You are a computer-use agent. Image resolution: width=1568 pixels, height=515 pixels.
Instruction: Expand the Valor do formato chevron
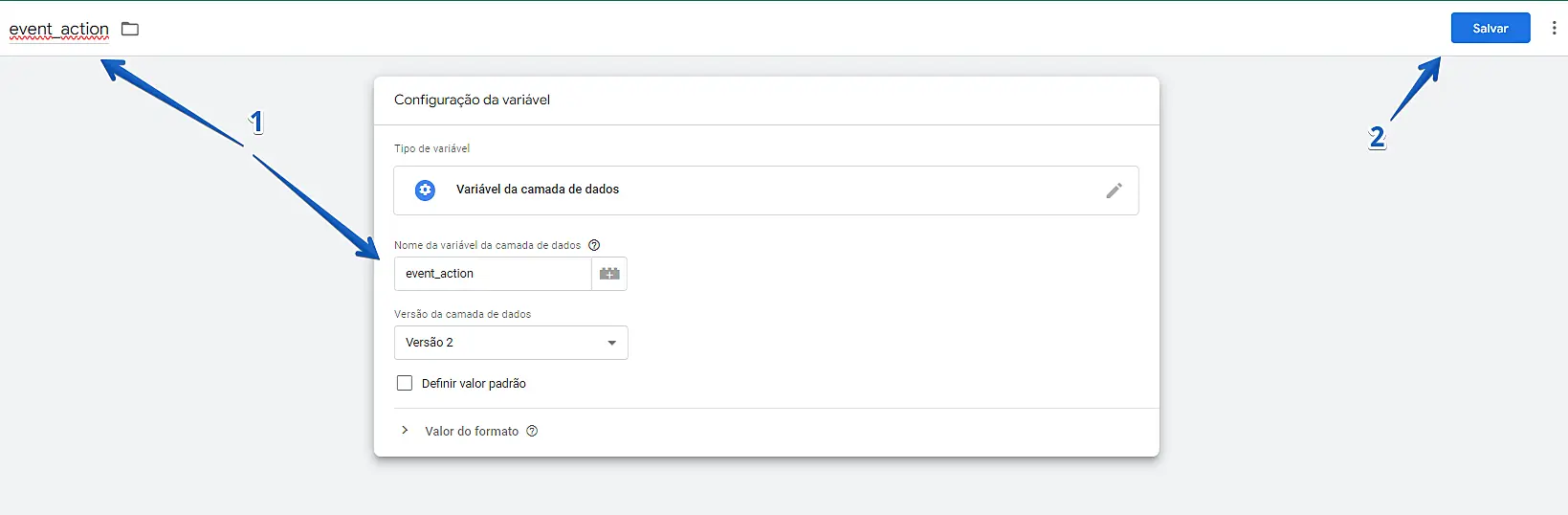pos(405,431)
